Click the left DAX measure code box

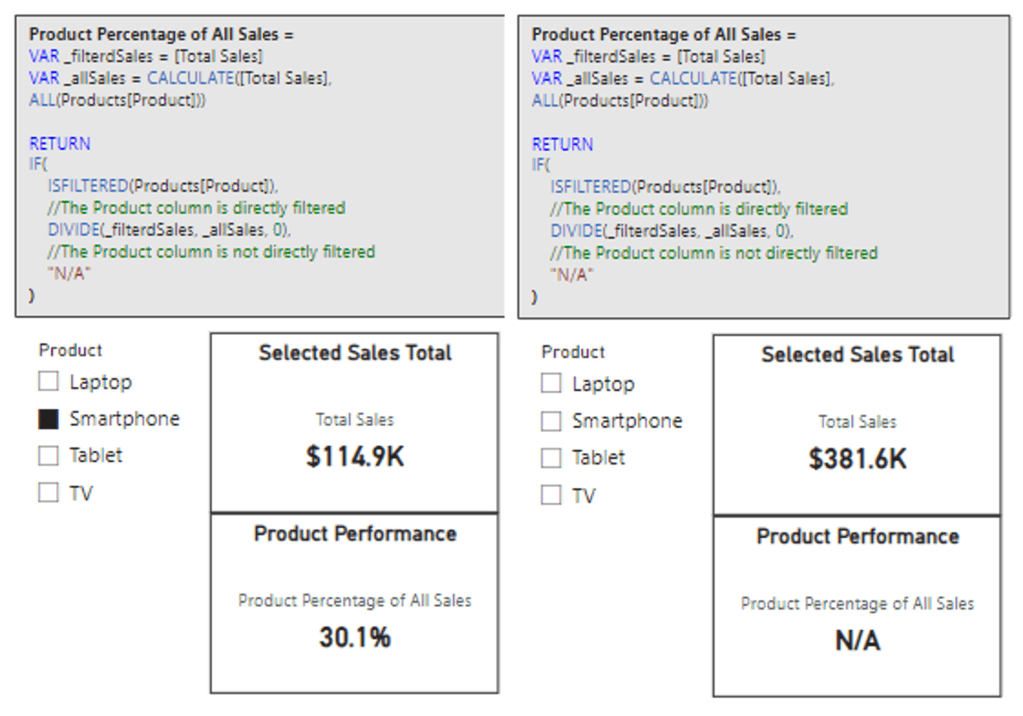[259, 166]
